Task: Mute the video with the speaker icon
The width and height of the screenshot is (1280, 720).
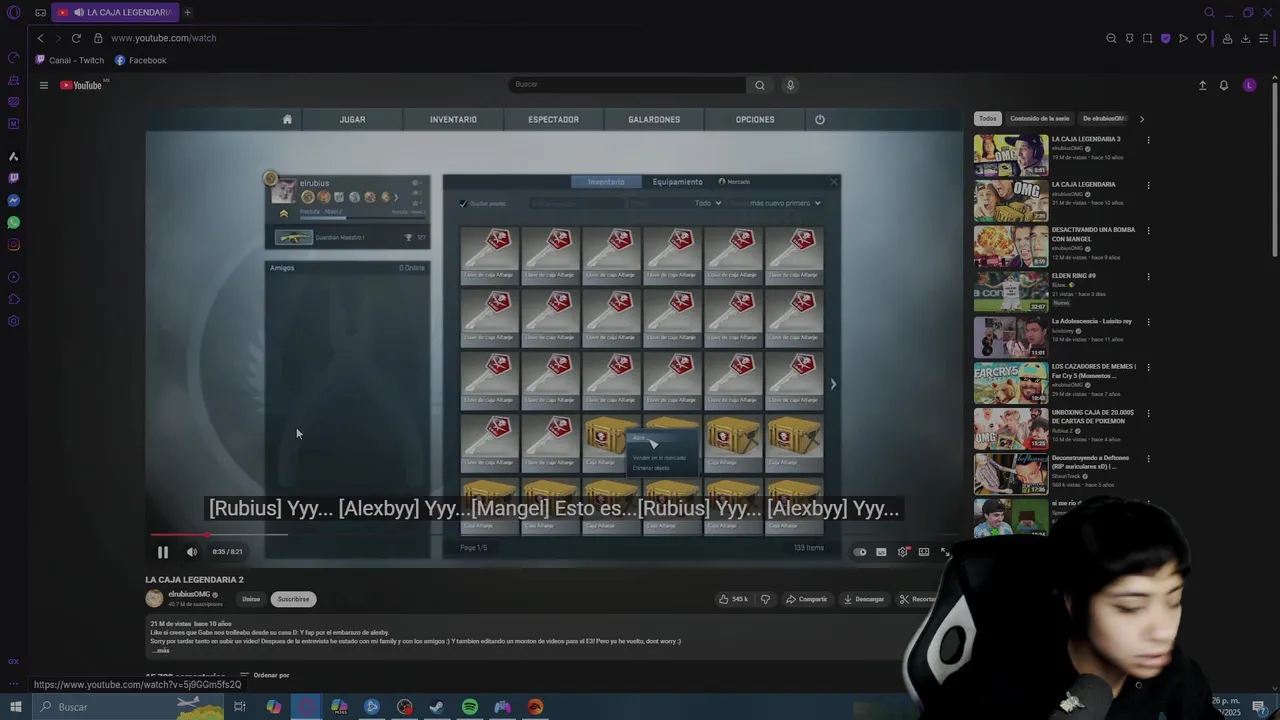Action: point(192,552)
